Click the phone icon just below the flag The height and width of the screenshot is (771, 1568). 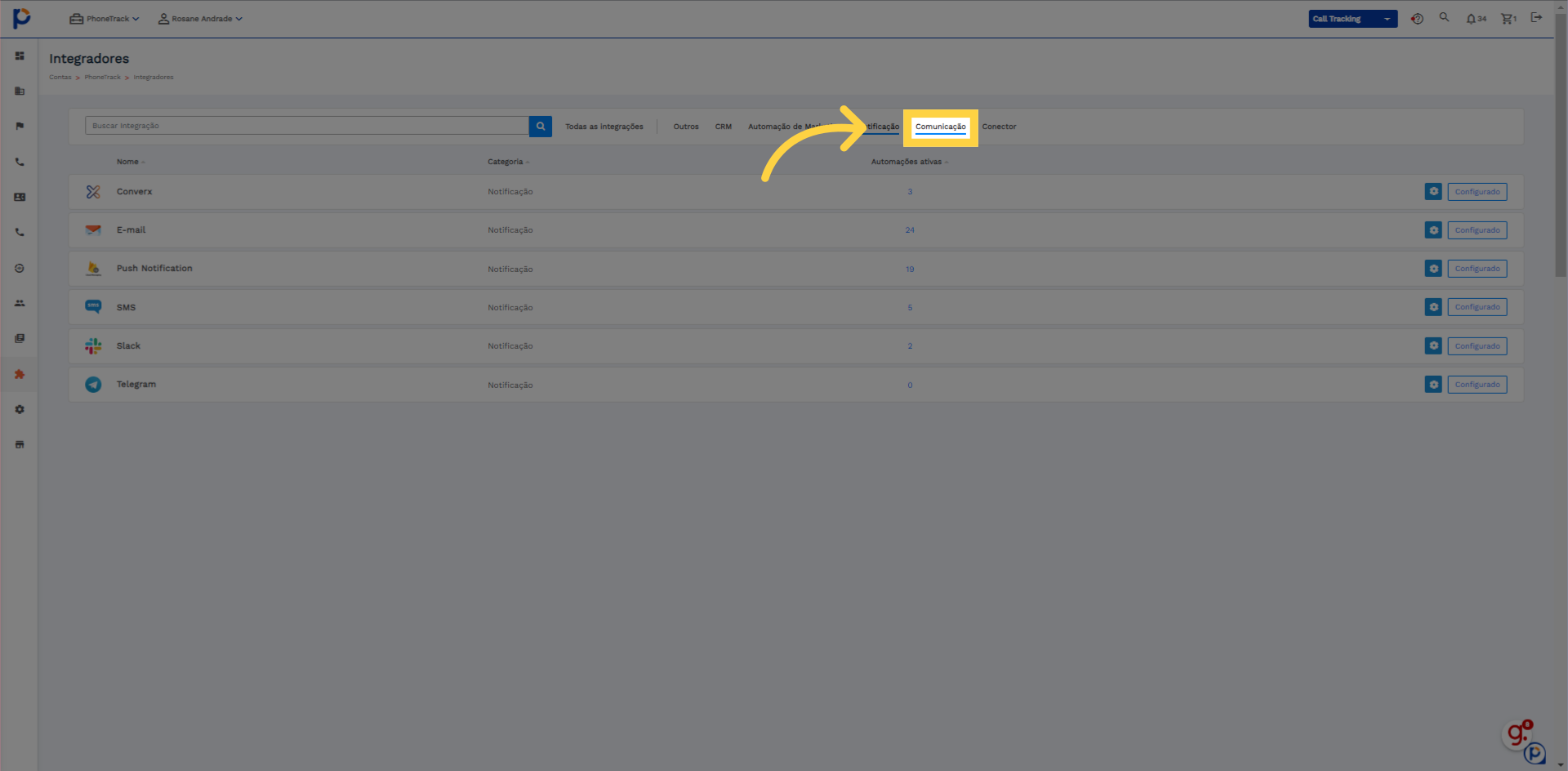pos(20,163)
